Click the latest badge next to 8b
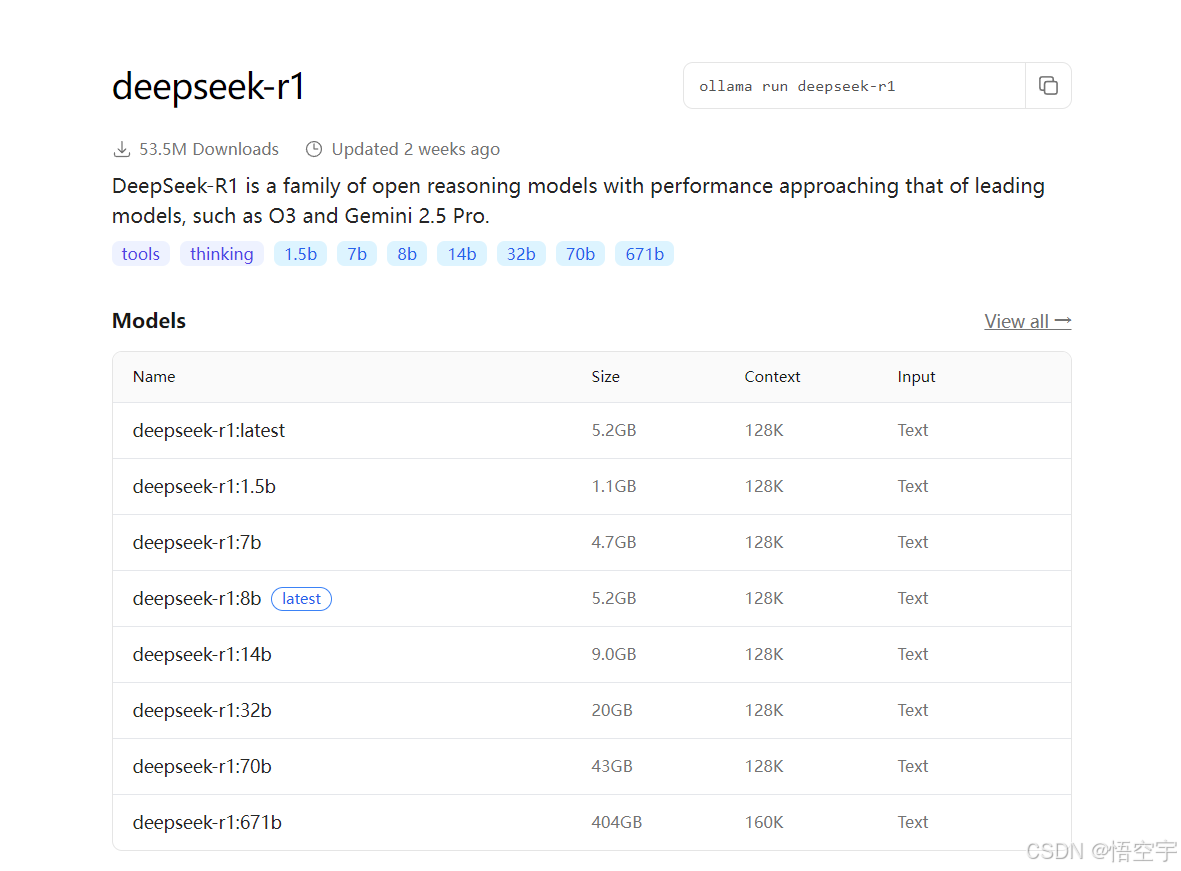Screen dimensions: 1181x871 tap(301, 598)
